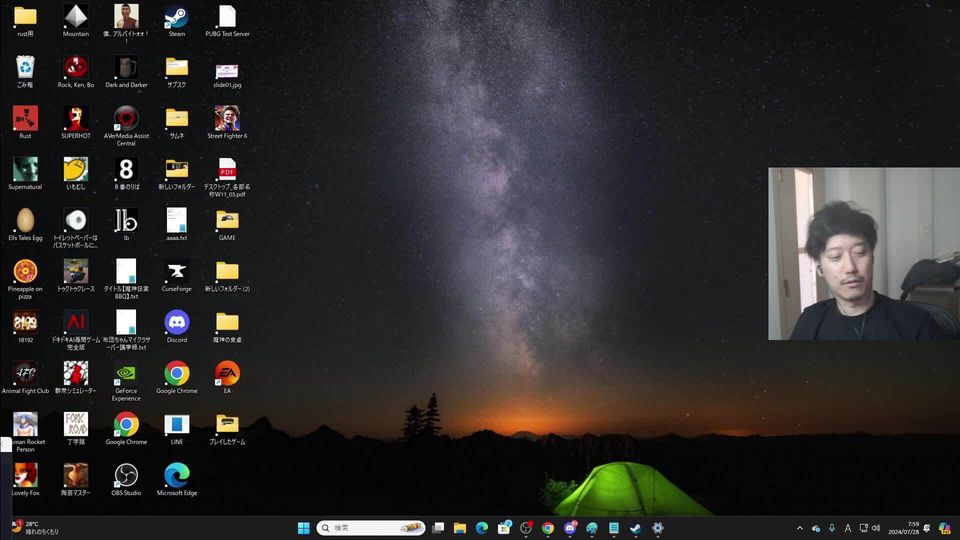
Task: Select the AVerMedia Assist Central icon
Action: pos(126,118)
